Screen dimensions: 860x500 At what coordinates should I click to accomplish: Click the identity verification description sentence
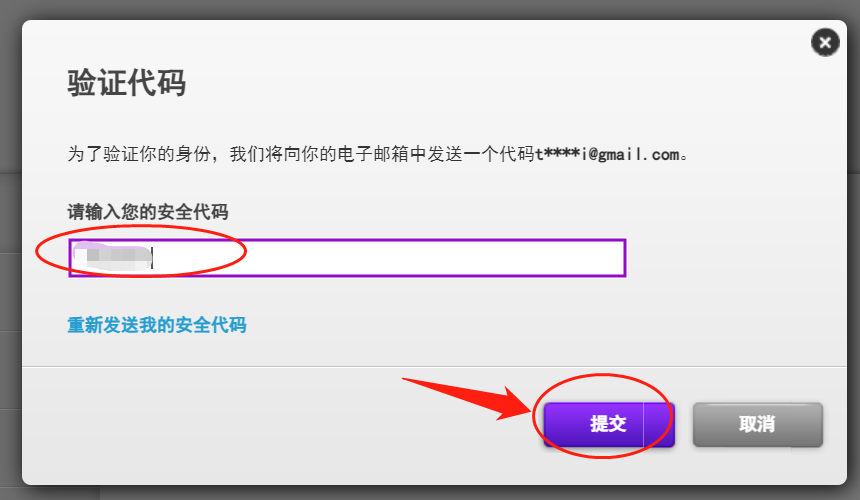(377, 154)
